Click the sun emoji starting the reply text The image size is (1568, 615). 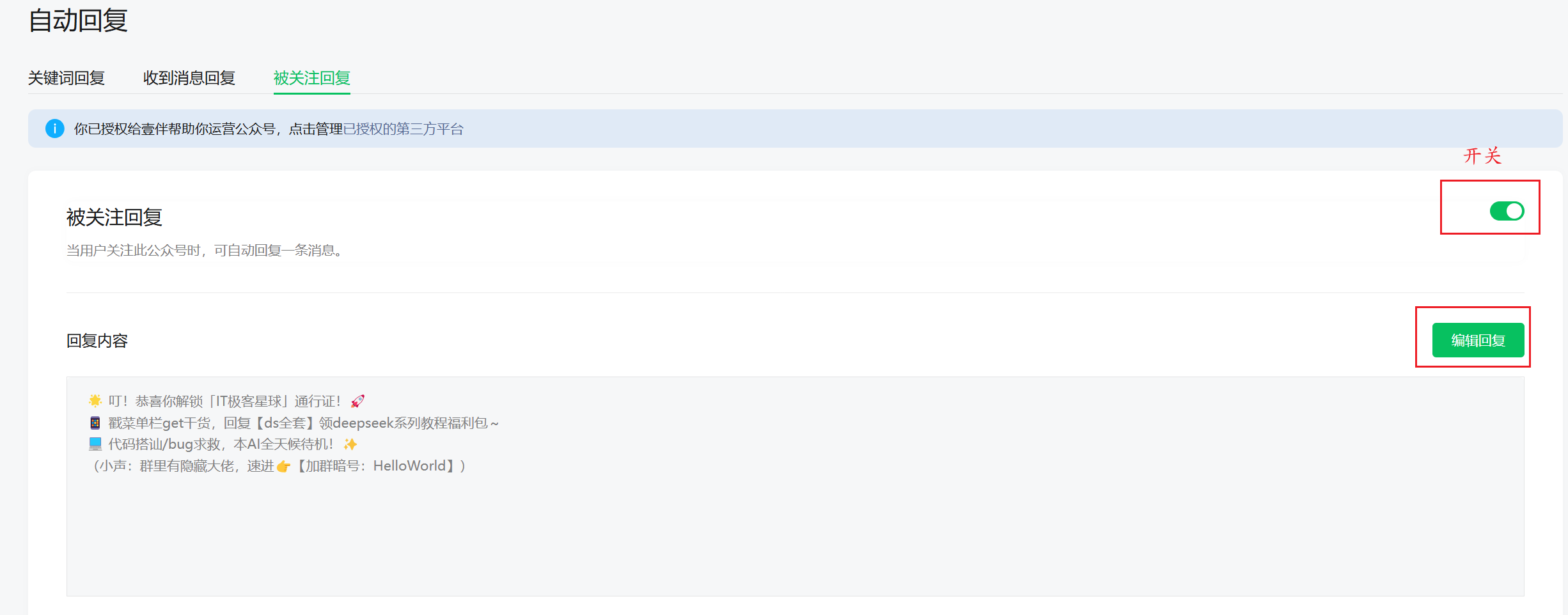click(x=95, y=401)
